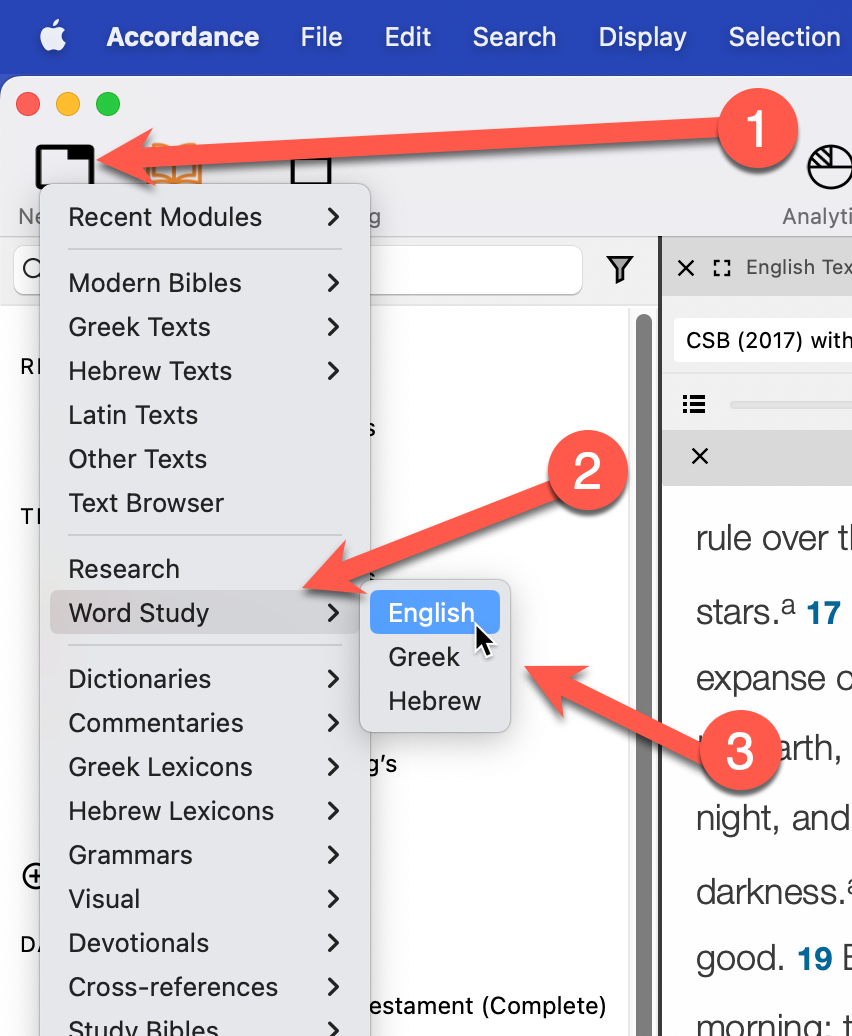This screenshot has height=1036, width=852.
Task: Click the footnote marker after stars.
Action: point(787,605)
